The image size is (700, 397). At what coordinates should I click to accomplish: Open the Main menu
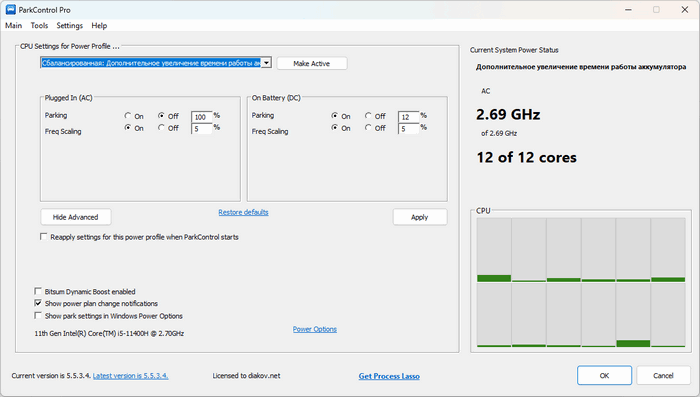(13, 25)
